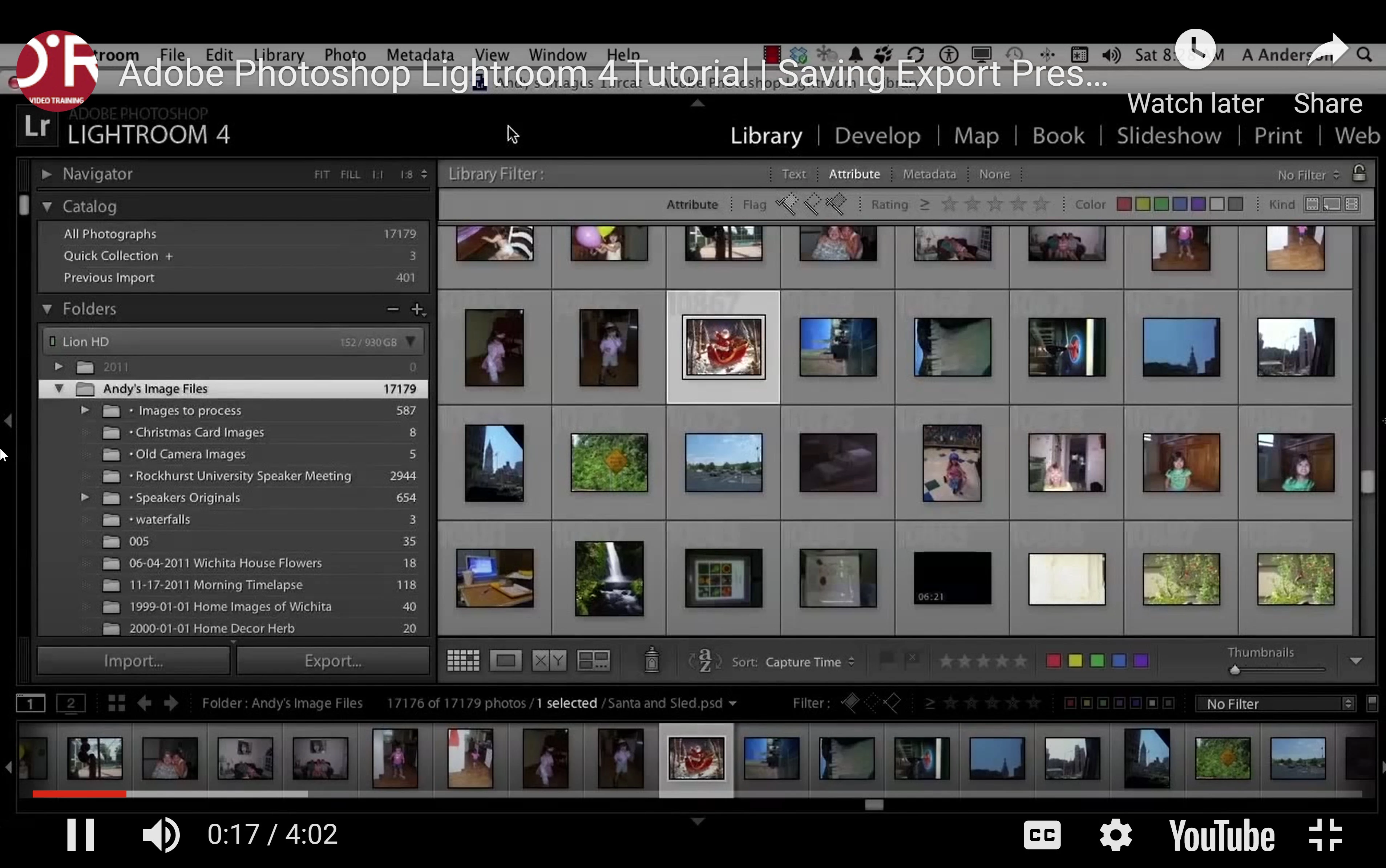Select the Painter spray can tool
1386x868 pixels.
651,660
